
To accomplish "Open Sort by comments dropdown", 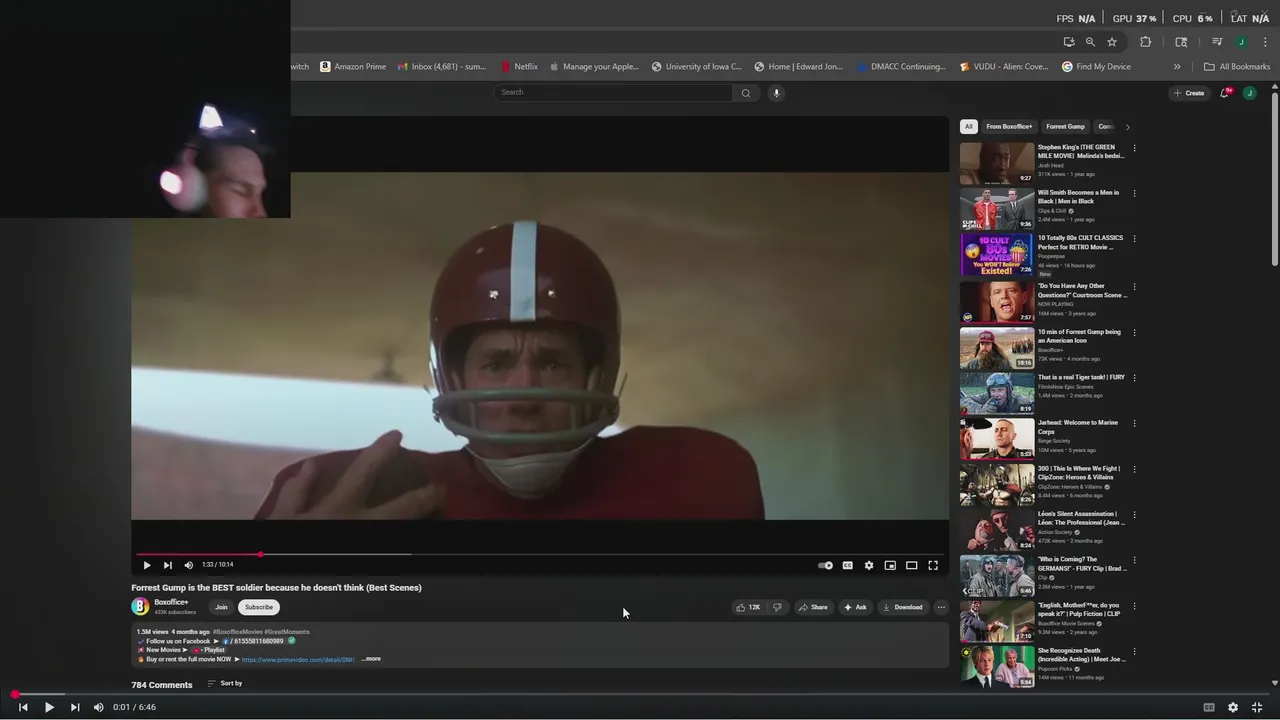I will click(225, 683).
